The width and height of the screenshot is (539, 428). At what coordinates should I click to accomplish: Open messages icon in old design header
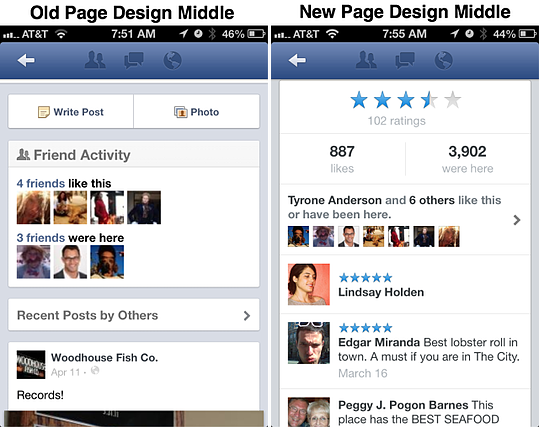coord(134,61)
